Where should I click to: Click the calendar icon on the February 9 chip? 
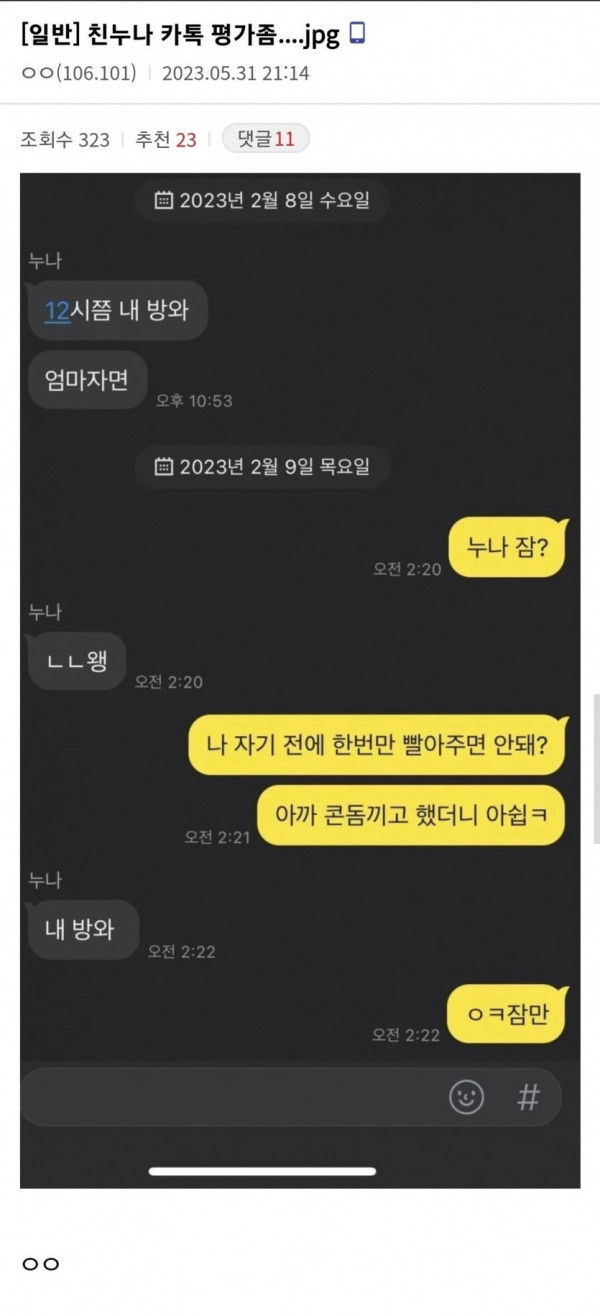click(x=164, y=466)
